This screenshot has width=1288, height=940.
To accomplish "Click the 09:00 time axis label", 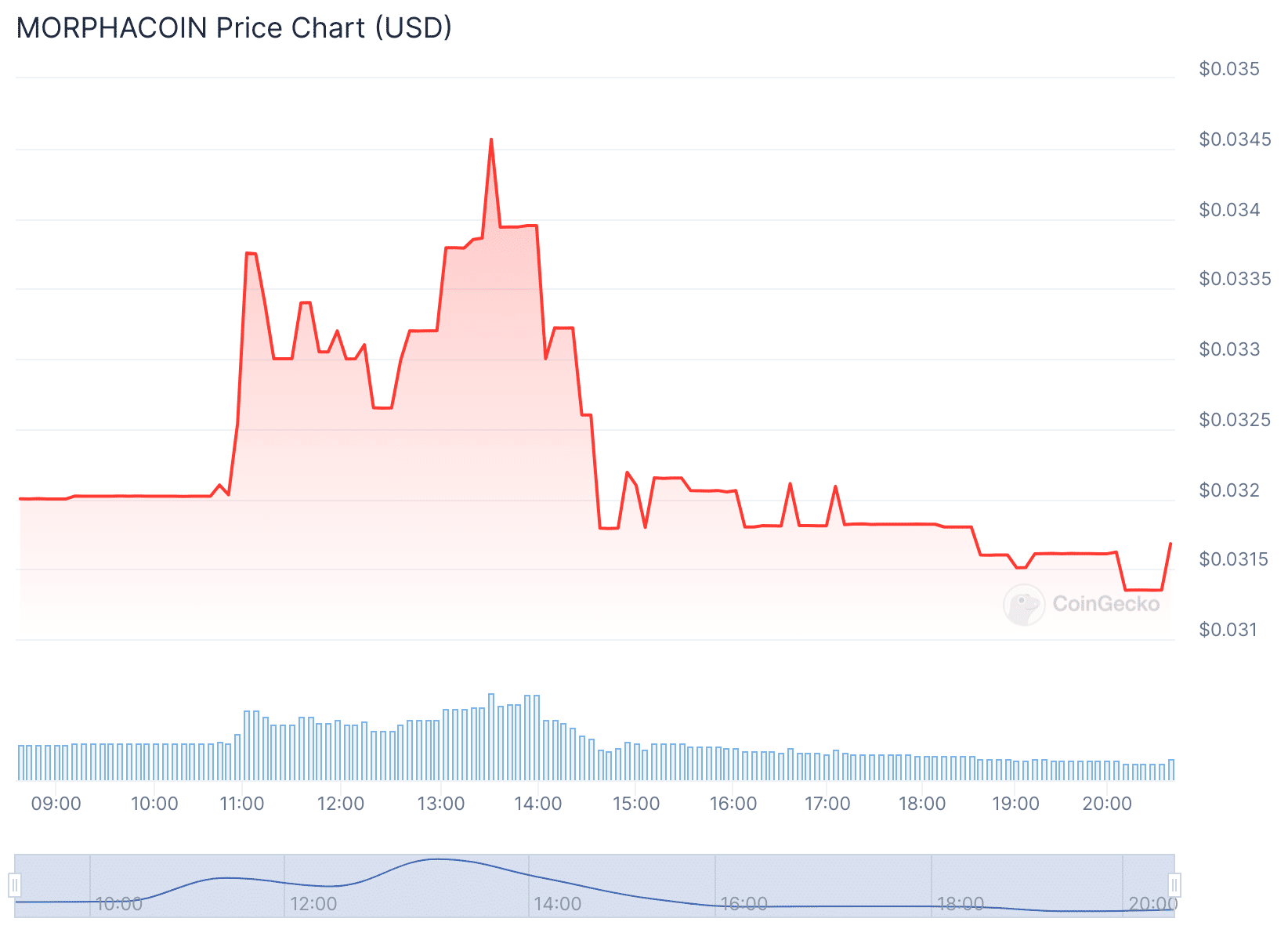I will [56, 804].
